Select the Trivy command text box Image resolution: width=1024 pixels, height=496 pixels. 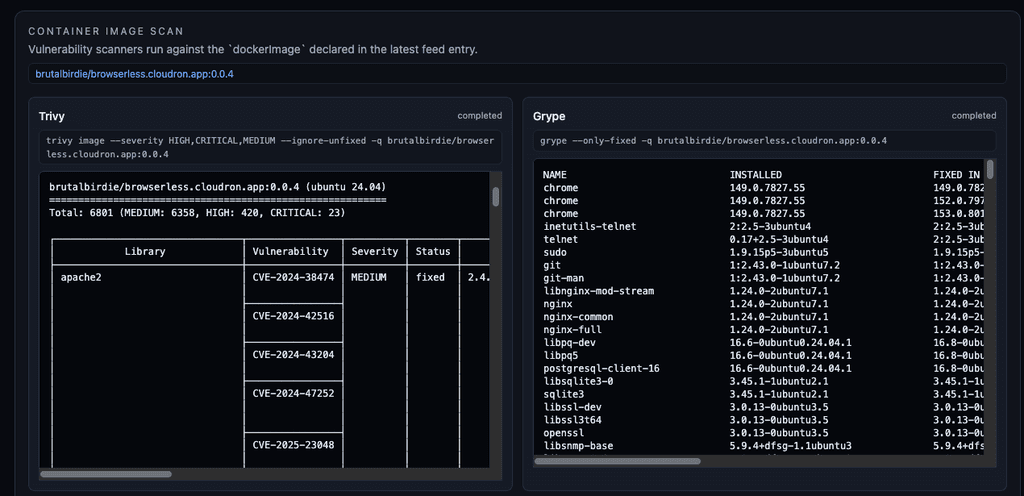(270, 147)
